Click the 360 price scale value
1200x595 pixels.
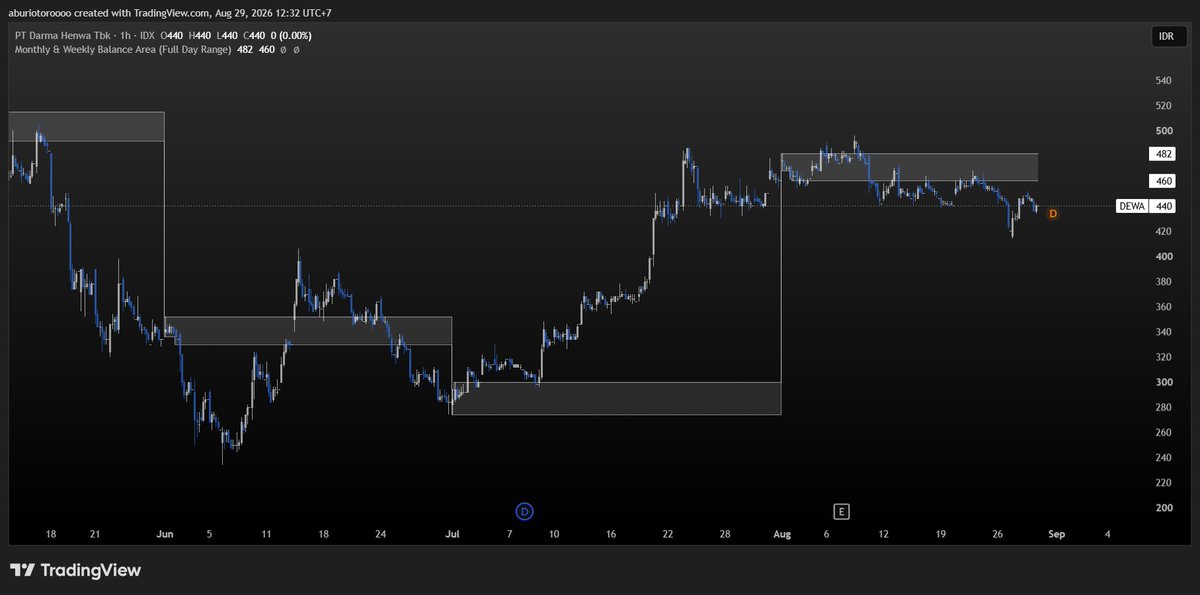[x=1163, y=307]
